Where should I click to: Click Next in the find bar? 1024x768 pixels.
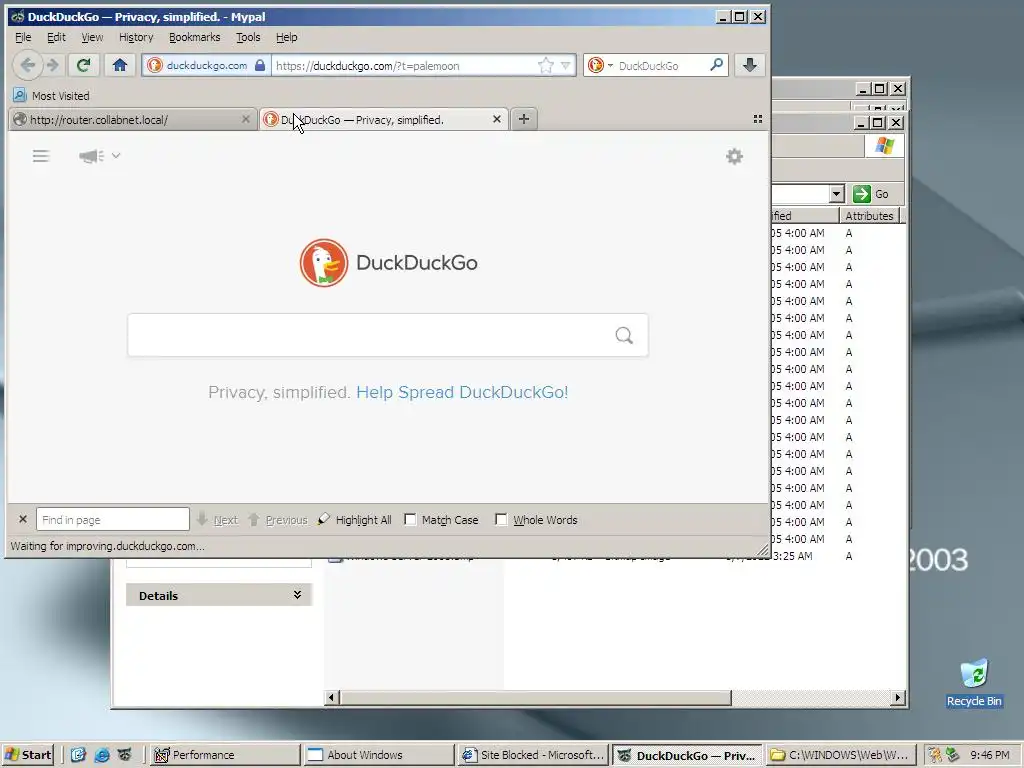(217, 520)
